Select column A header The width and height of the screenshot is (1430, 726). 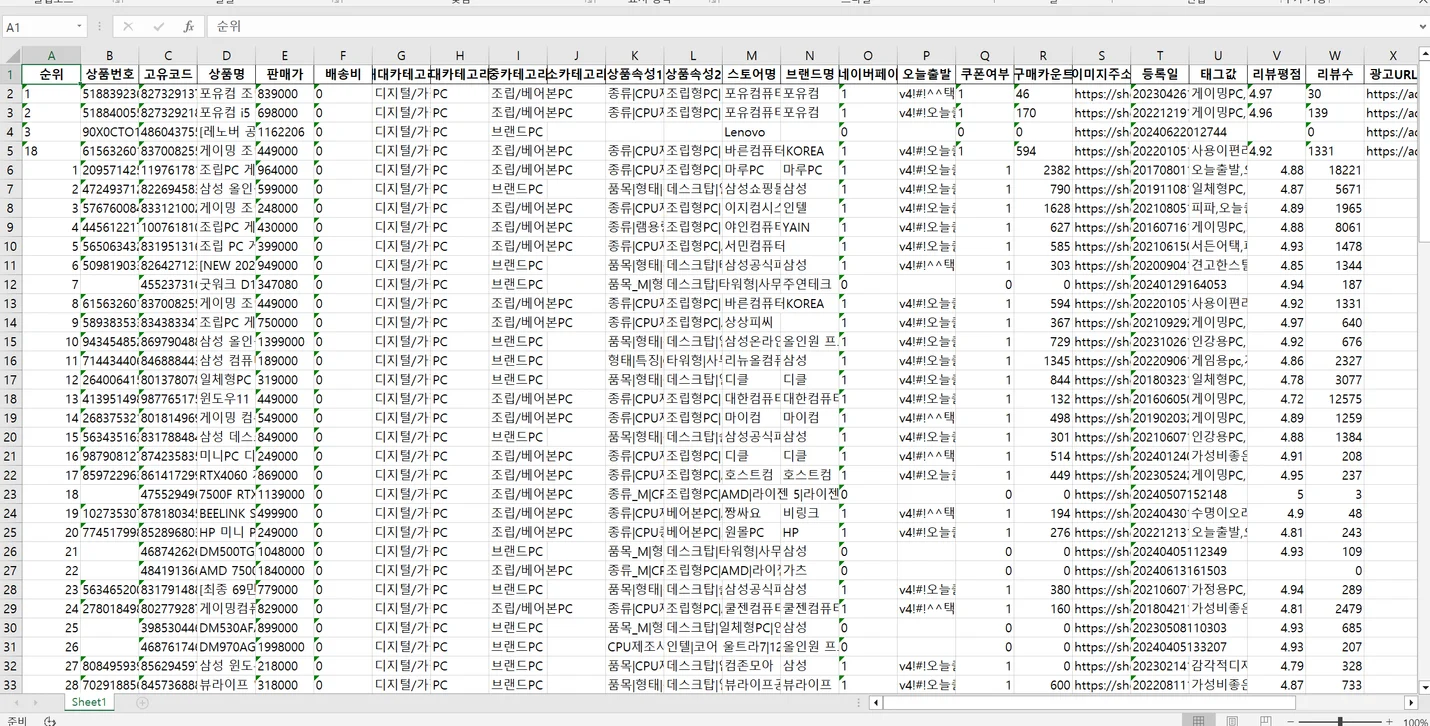pos(51,56)
